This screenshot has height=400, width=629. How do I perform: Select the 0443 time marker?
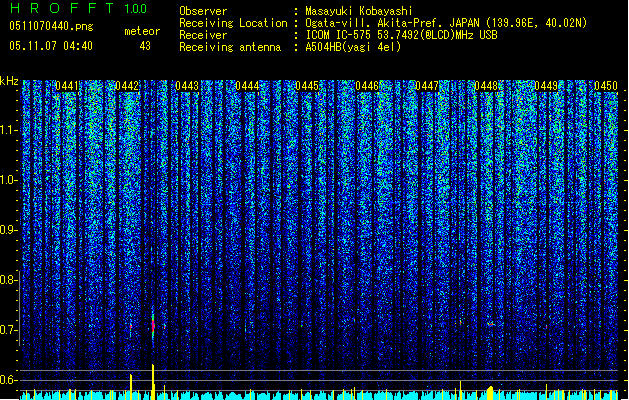pyautogui.click(x=187, y=86)
